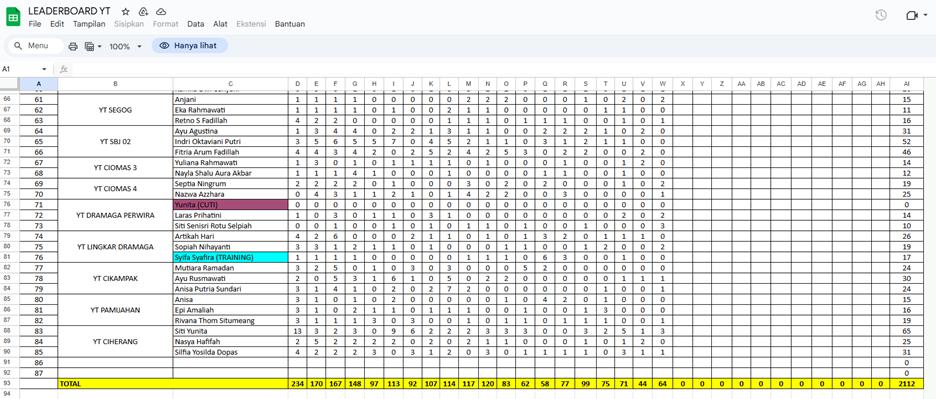Click the cyan Syifa Syafira (TRAINING) cell
Viewport: 936px width, 399px height.
click(230, 257)
